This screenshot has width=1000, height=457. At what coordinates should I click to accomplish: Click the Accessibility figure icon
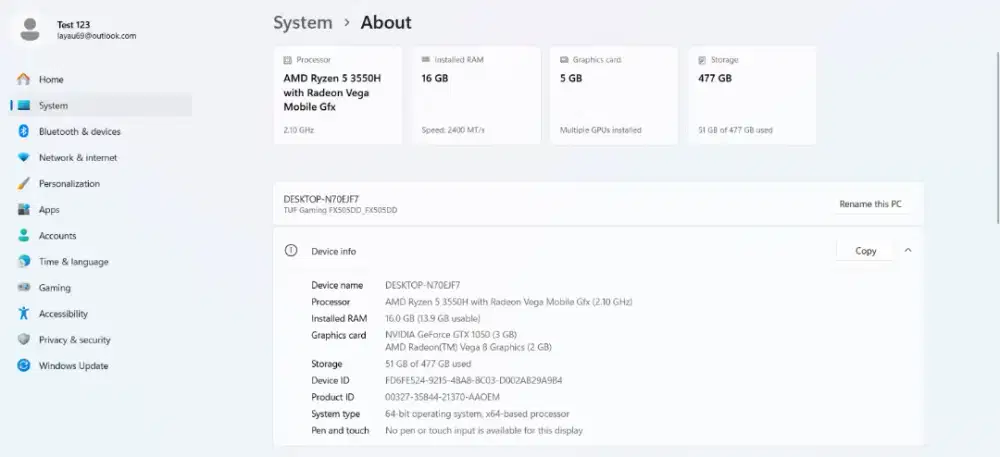(24, 314)
